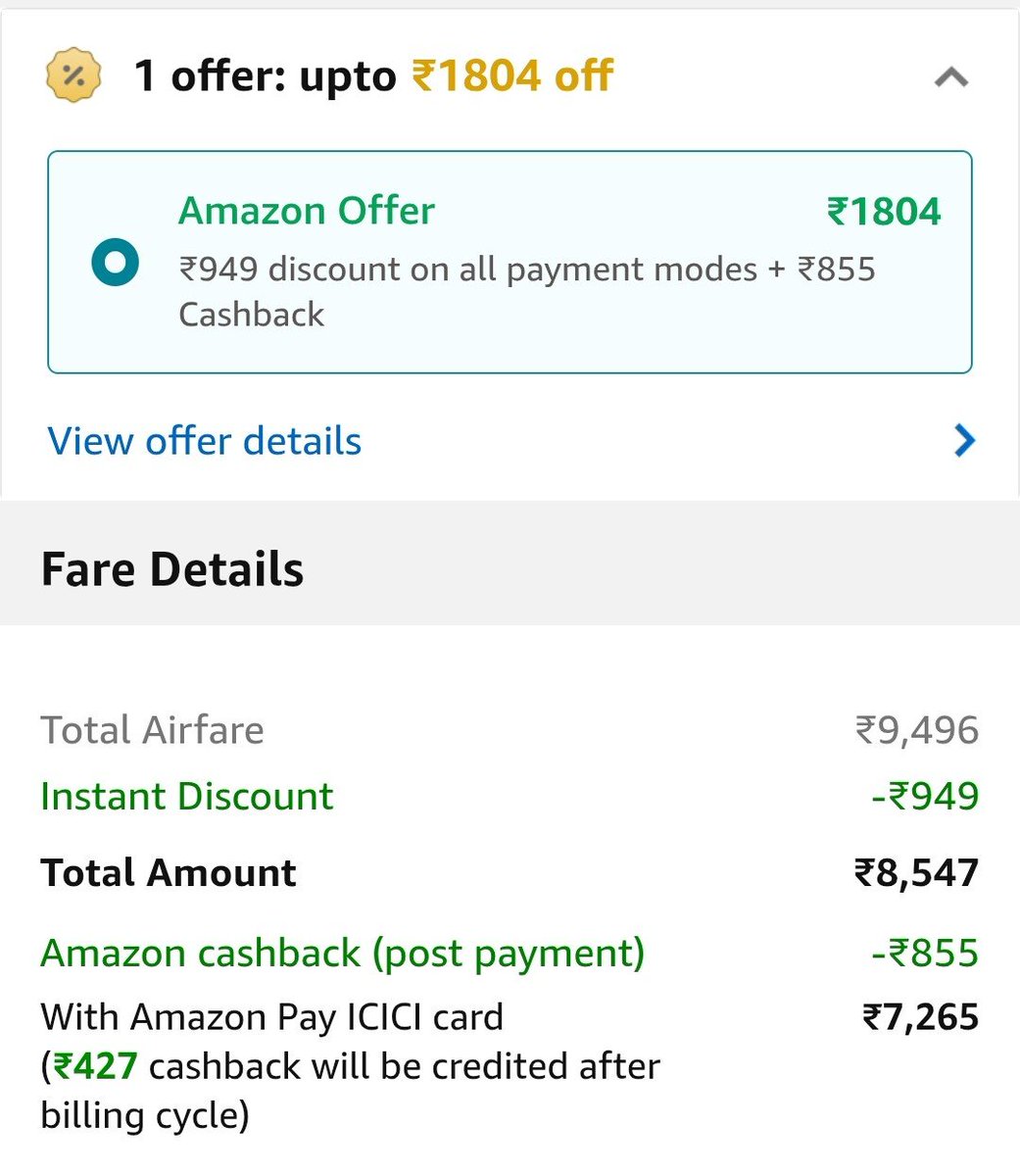1020x1176 pixels.
Task: Click the Amazon Offer title text
Action: (x=307, y=211)
